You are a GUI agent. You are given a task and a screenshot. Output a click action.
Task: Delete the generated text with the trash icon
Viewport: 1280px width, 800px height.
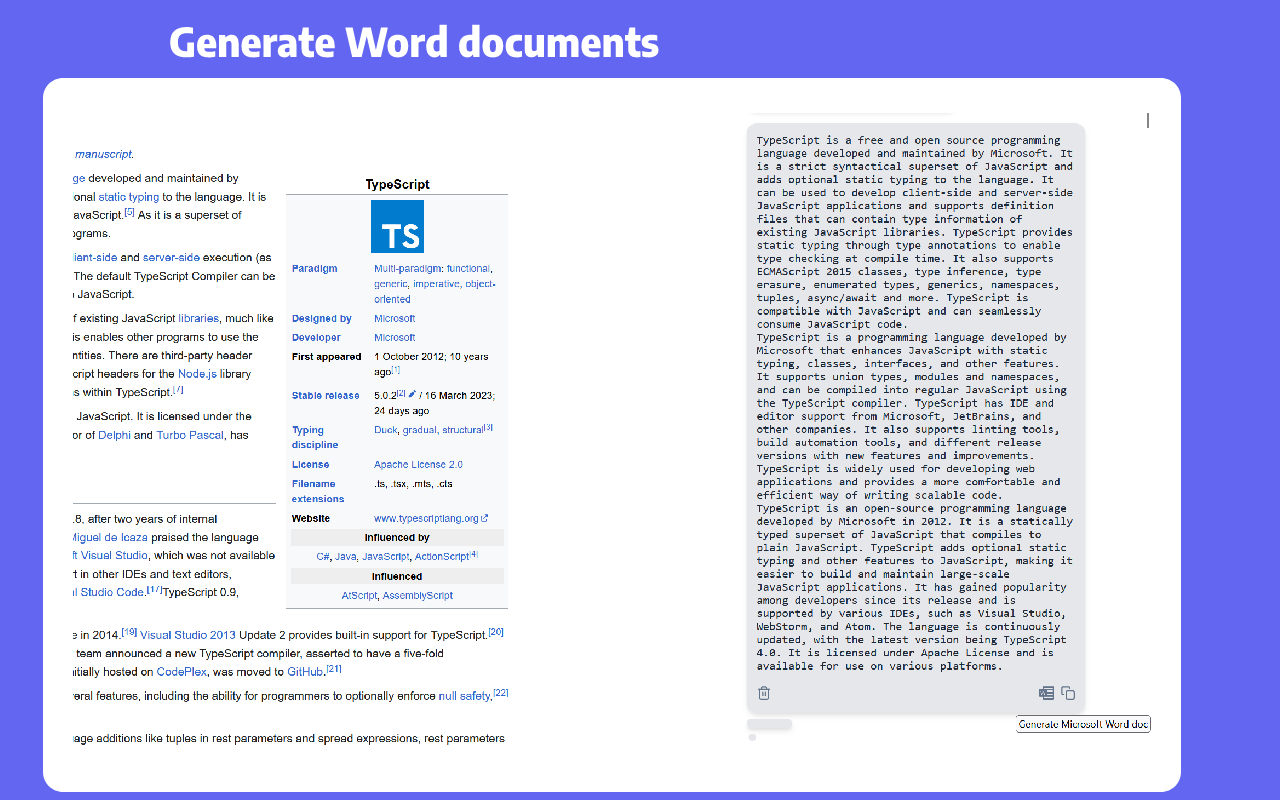pos(764,693)
